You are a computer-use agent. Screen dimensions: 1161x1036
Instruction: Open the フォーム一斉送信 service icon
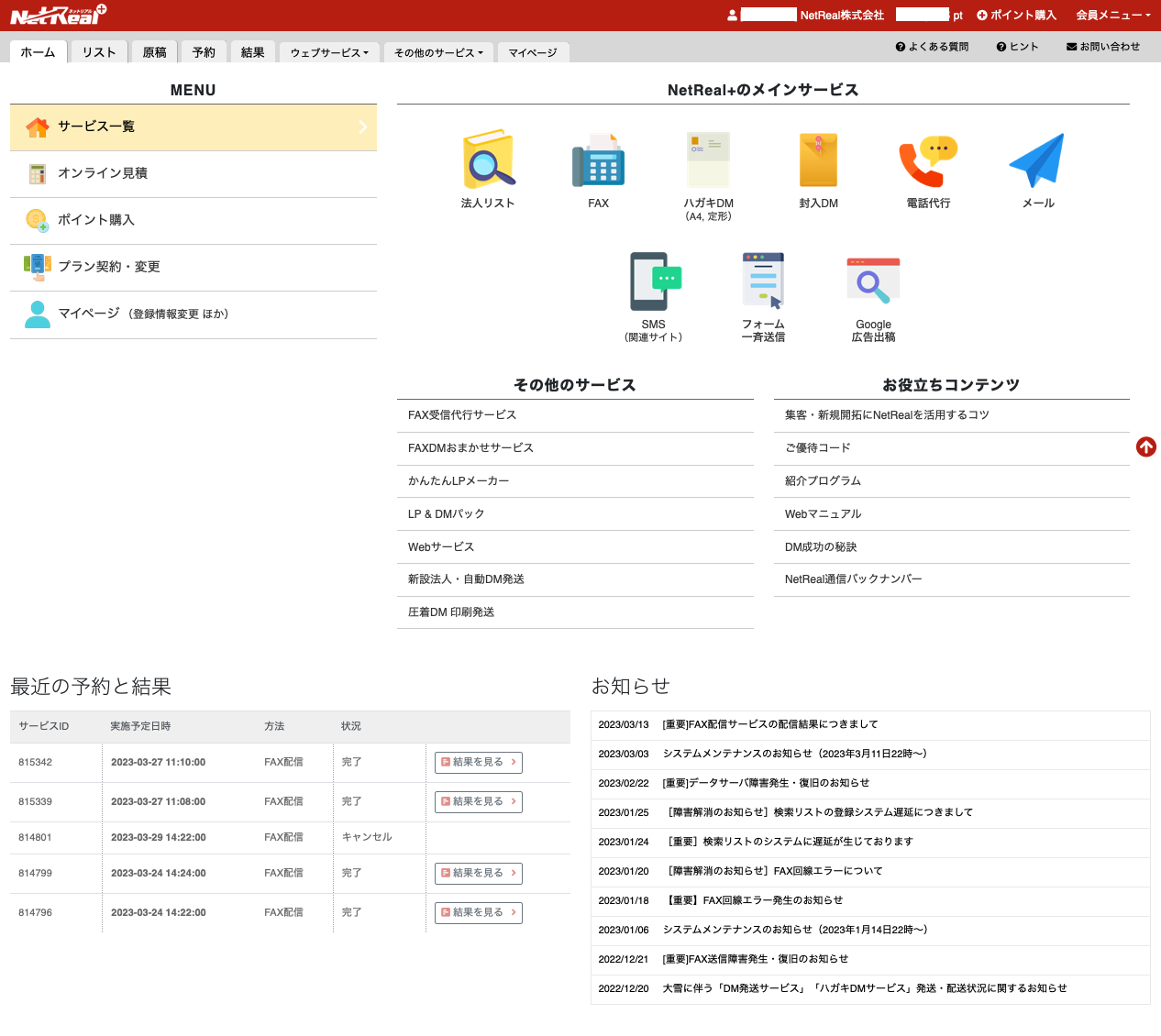point(763,281)
